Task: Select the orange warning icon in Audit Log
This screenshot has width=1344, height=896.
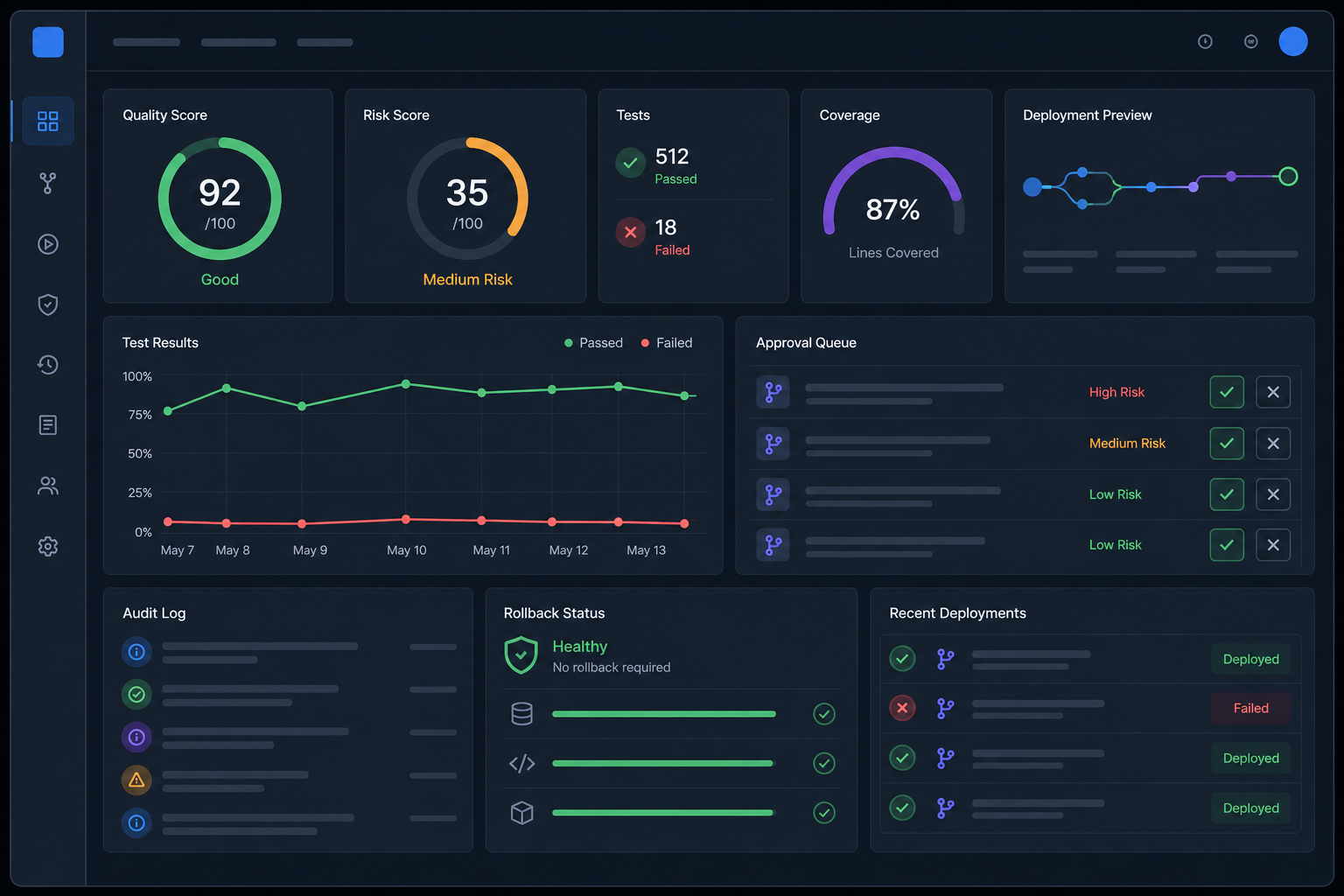Action: click(x=136, y=780)
